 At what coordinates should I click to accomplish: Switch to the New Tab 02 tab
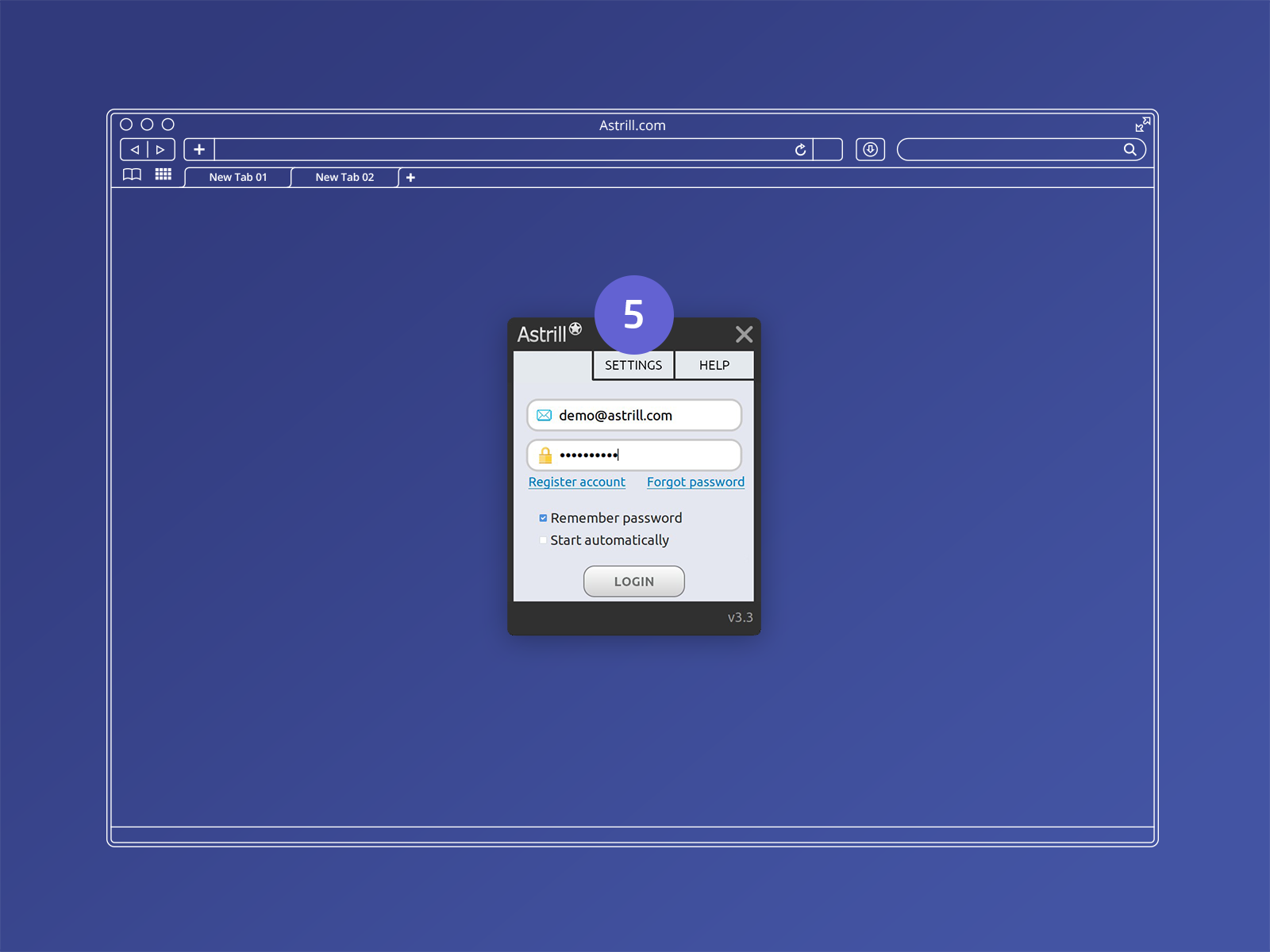344,178
